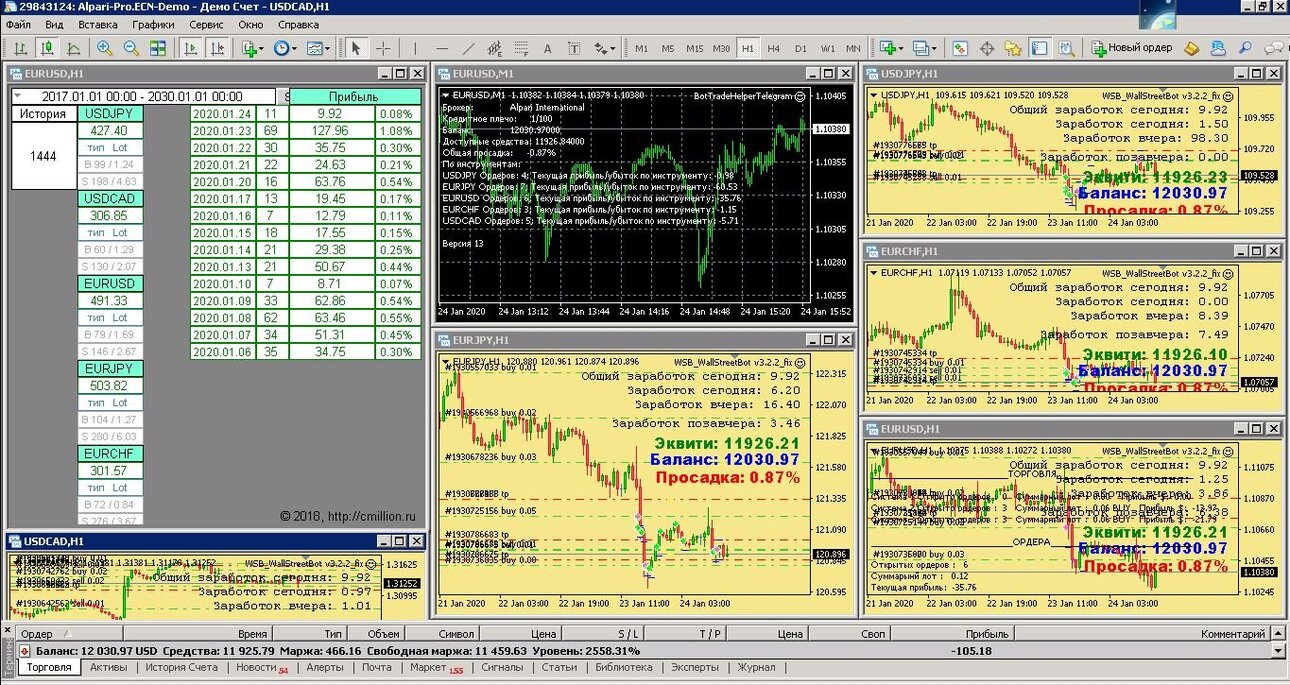This screenshot has height=685, width=1290.
Task: Select the trendline drawing tool
Action: (468, 48)
